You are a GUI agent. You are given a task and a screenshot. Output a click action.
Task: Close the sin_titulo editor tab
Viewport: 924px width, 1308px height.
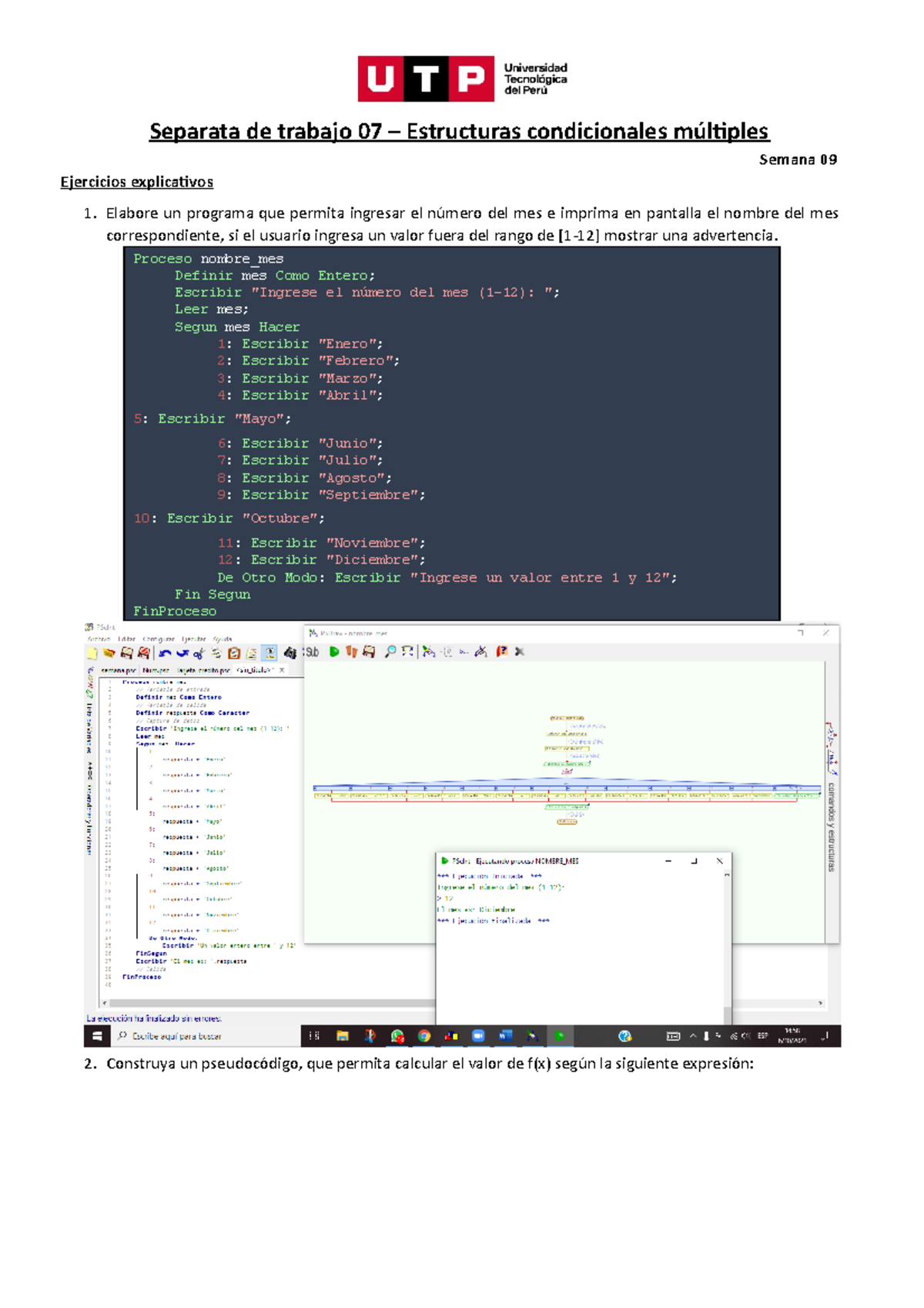[x=282, y=670]
